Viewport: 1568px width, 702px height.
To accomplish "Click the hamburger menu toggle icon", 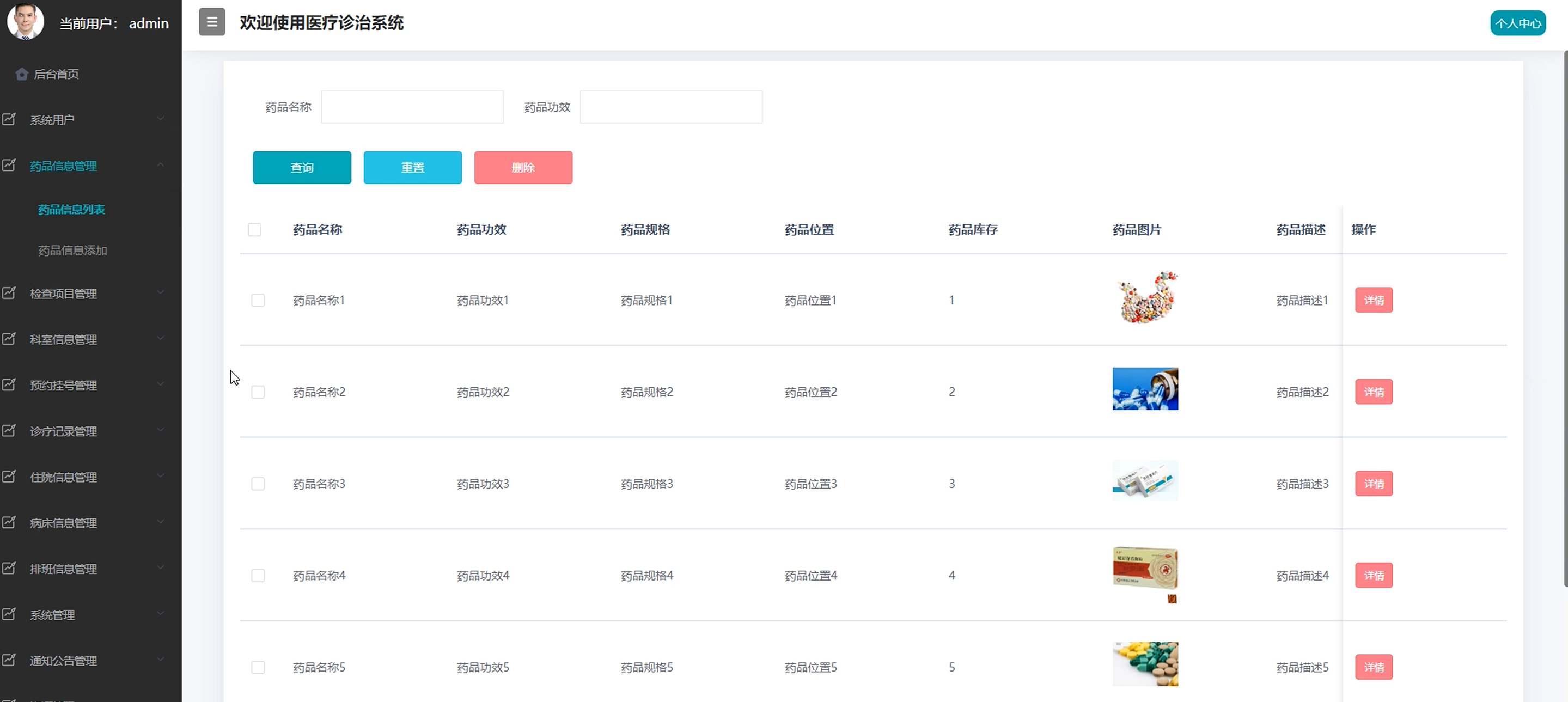I will click(212, 22).
